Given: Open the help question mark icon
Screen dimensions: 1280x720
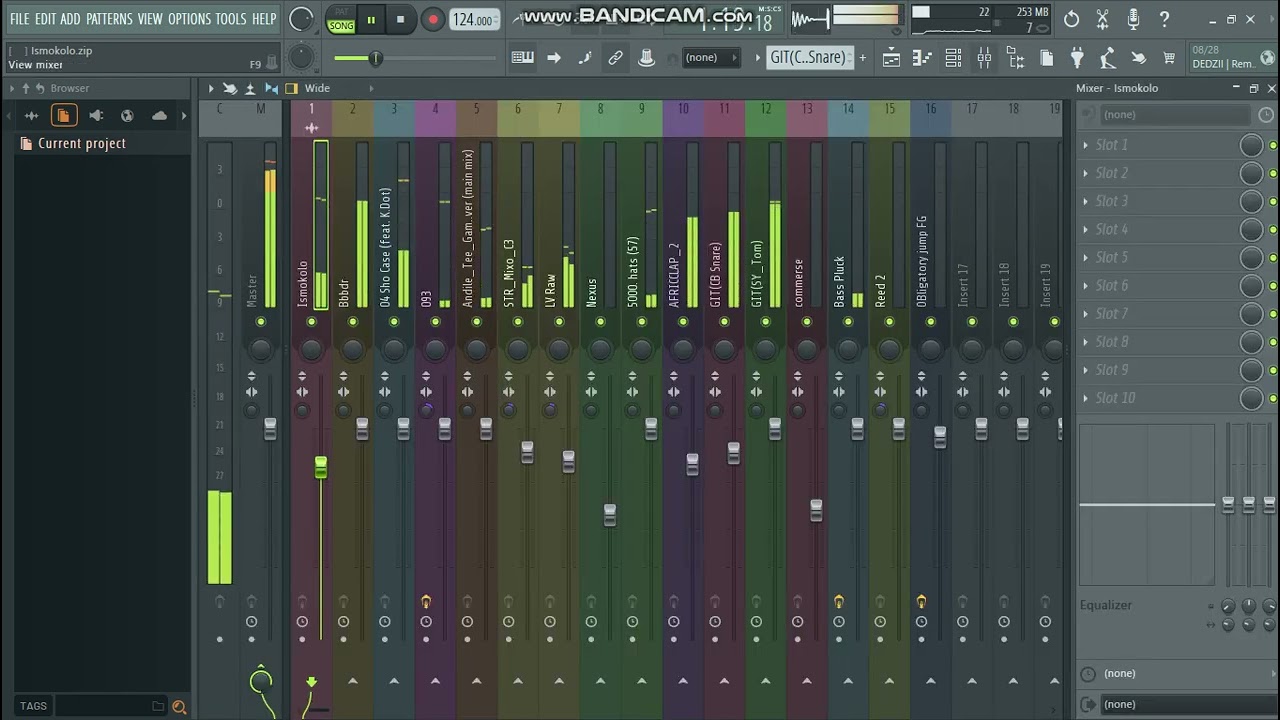Looking at the screenshot, I should click(1164, 19).
